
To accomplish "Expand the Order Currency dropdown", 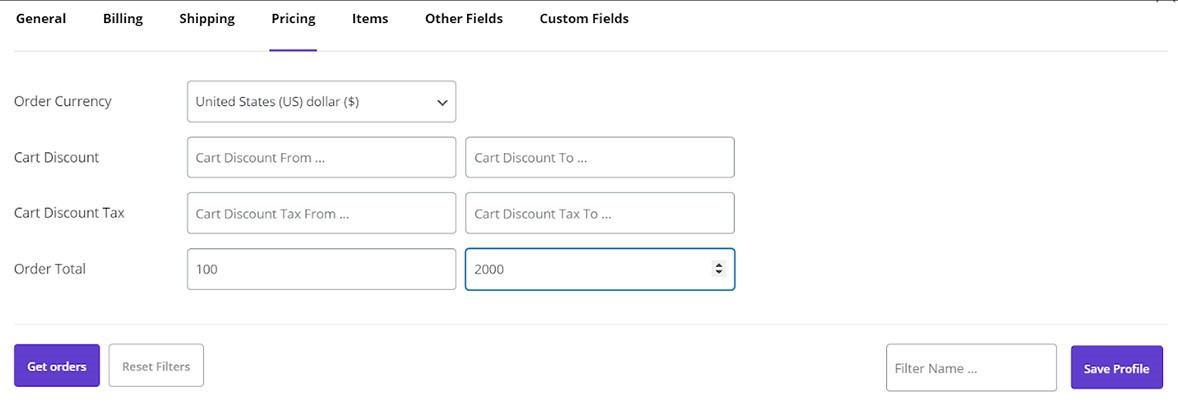I will [x=321, y=102].
